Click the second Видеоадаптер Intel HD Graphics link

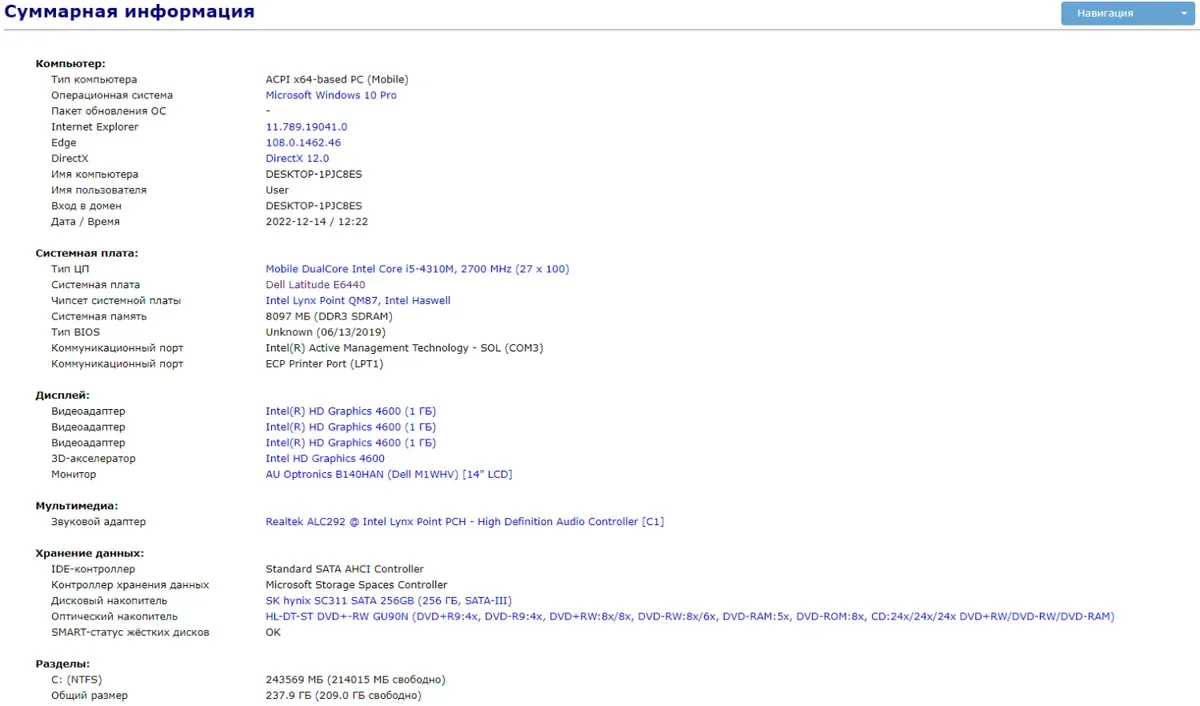[x=350, y=427]
